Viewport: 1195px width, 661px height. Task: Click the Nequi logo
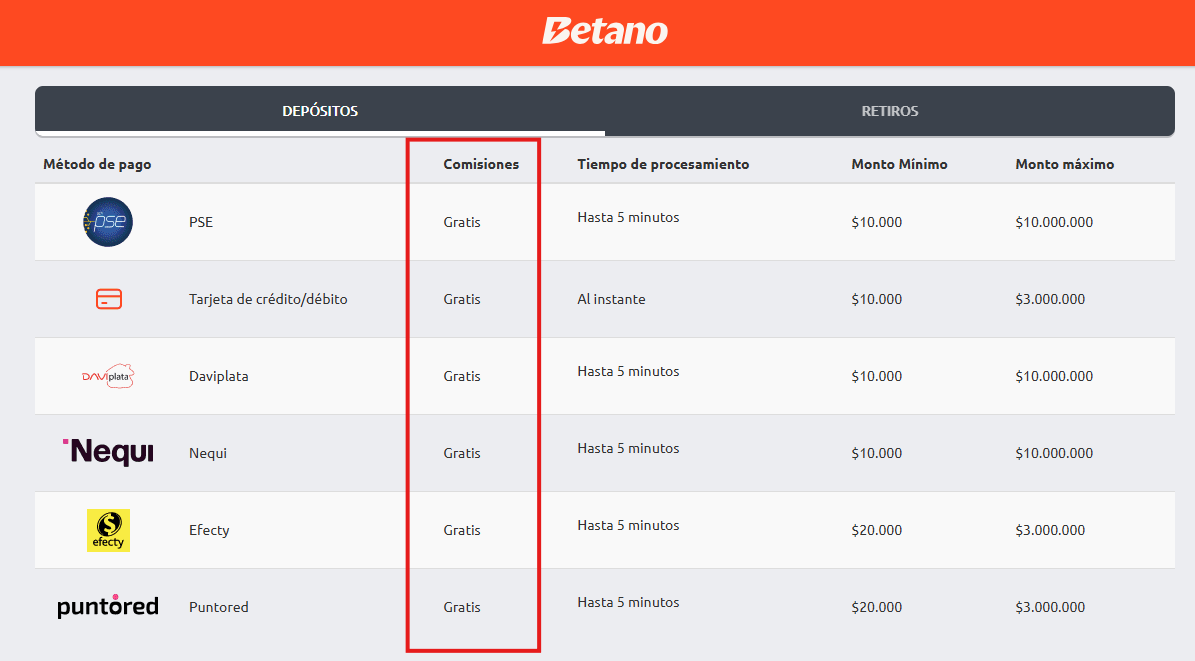coord(108,452)
